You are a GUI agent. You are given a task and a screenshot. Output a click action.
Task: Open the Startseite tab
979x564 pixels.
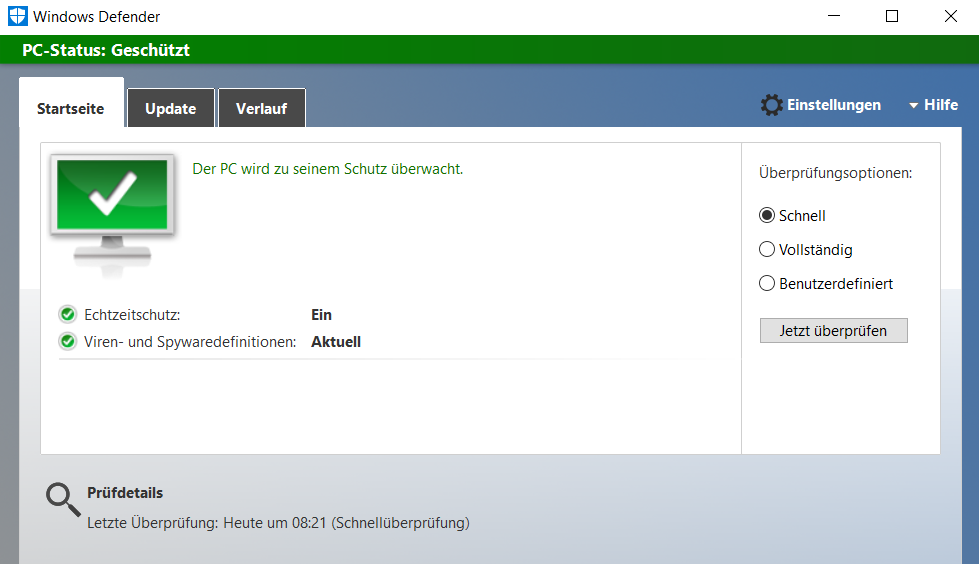(x=71, y=109)
